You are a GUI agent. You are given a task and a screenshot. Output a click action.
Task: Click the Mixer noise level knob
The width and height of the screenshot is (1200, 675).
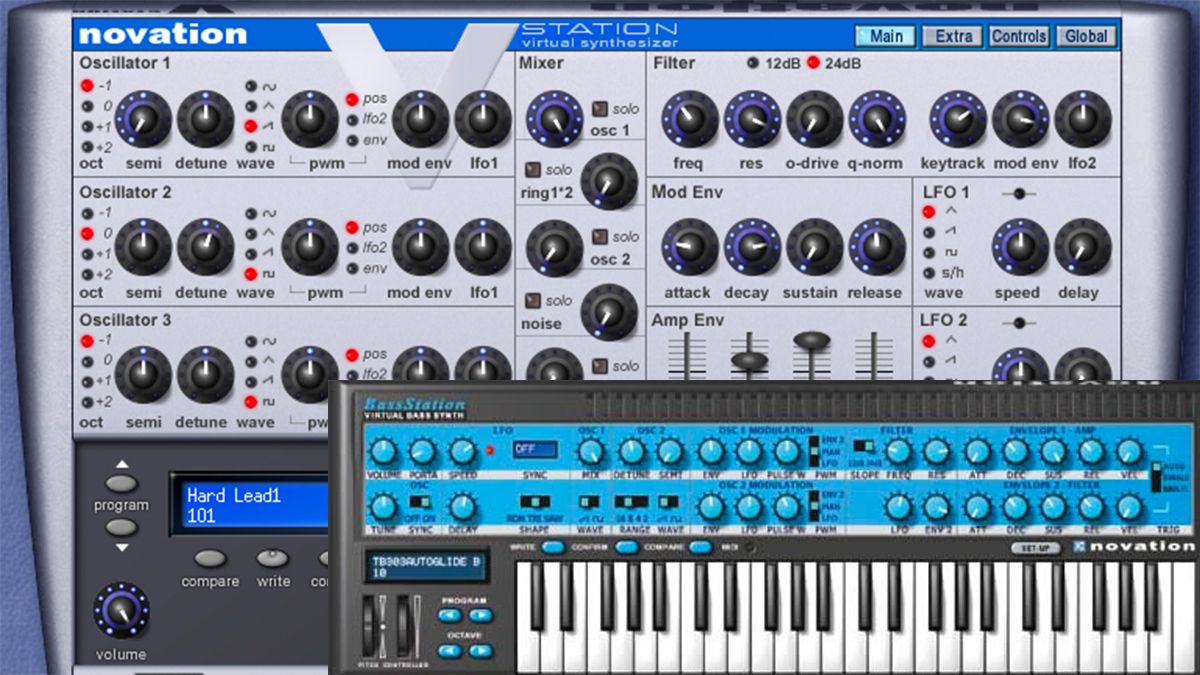coord(609,312)
